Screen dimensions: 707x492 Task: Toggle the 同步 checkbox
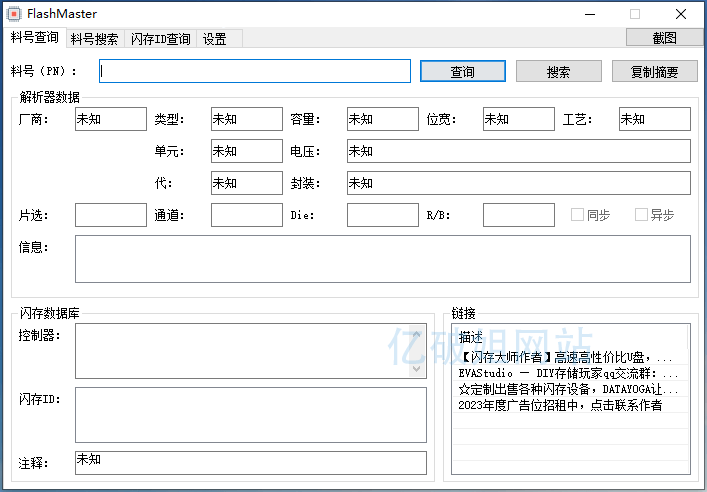click(577, 215)
